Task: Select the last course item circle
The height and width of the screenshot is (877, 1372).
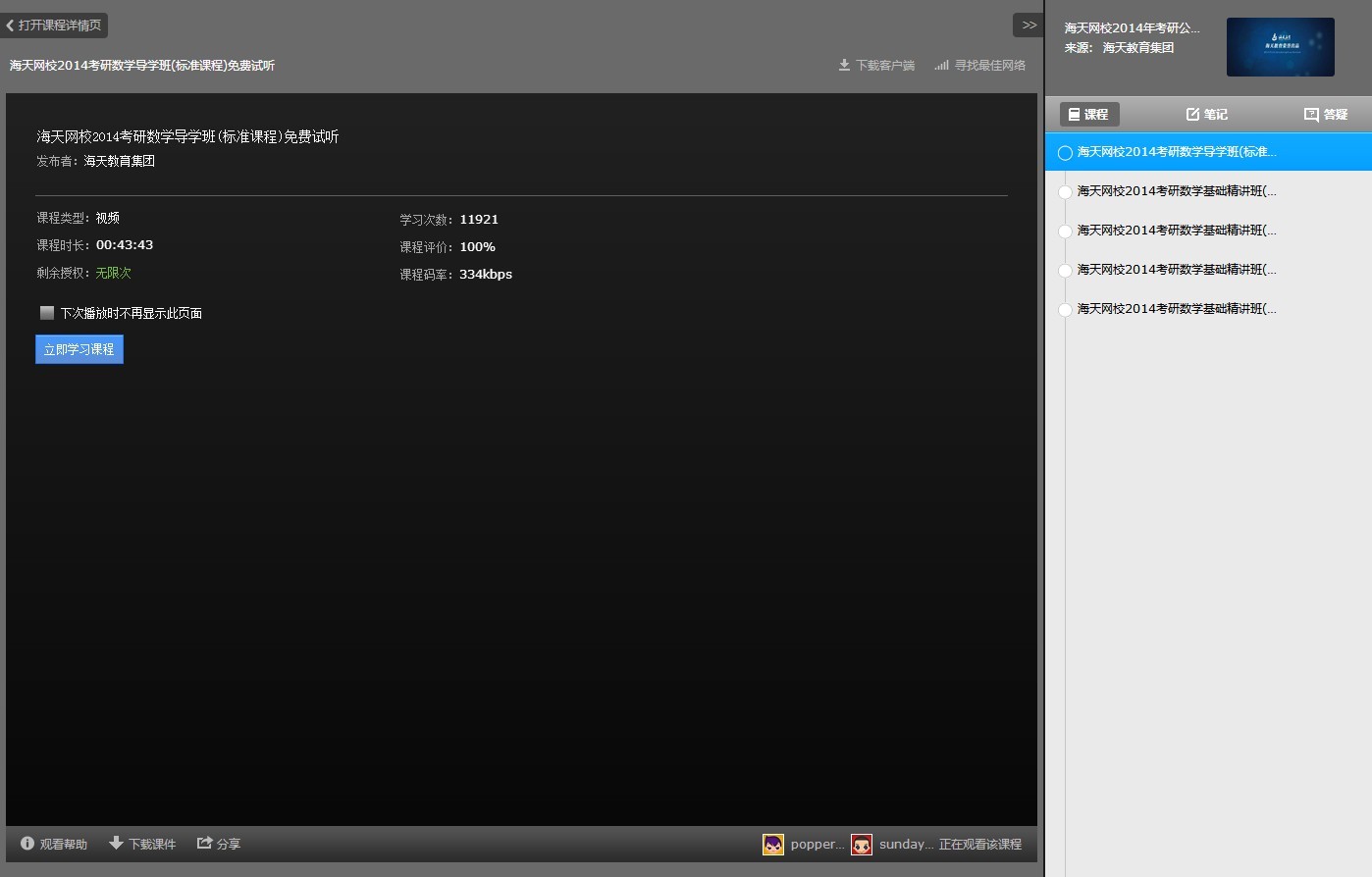Action: click(1065, 310)
